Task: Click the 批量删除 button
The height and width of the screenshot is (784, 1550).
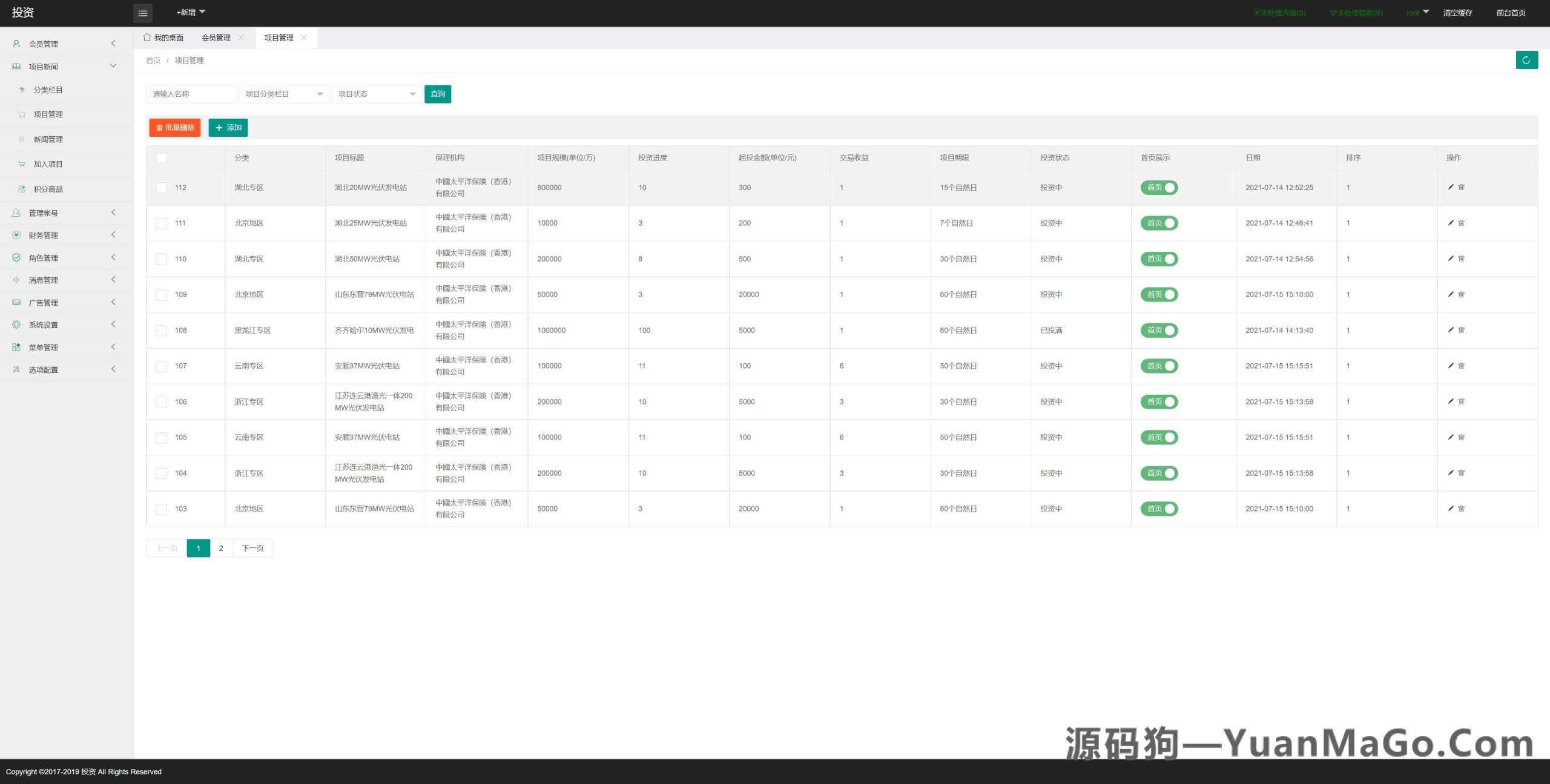Action: point(175,128)
